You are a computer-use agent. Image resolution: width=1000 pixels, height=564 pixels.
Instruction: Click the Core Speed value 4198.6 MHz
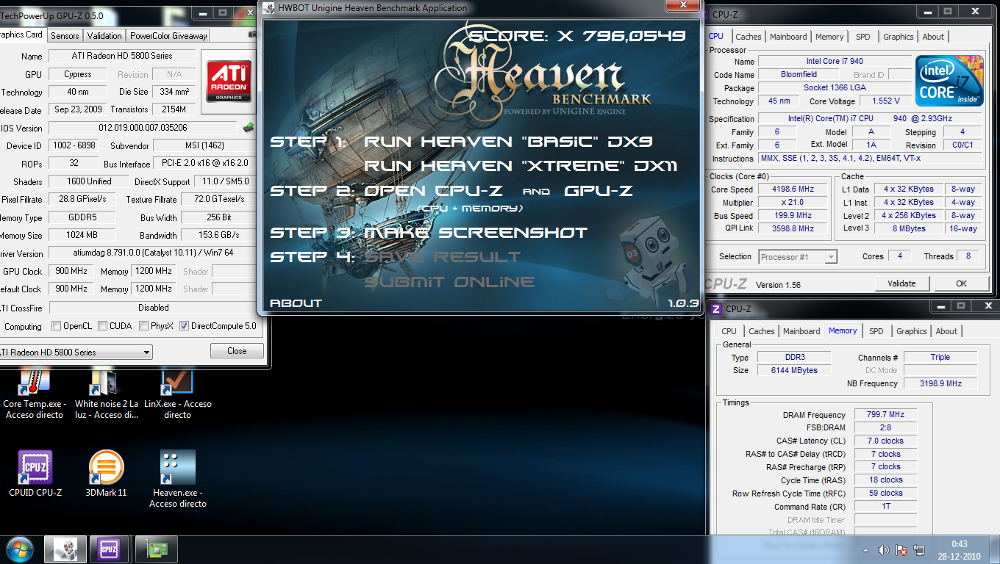pos(793,189)
